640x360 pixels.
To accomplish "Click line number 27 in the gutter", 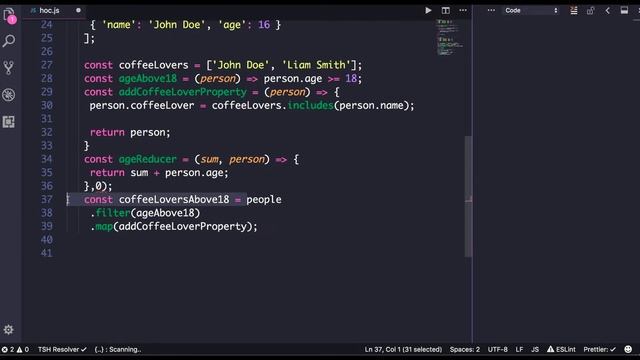I will [x=47, y=65].
